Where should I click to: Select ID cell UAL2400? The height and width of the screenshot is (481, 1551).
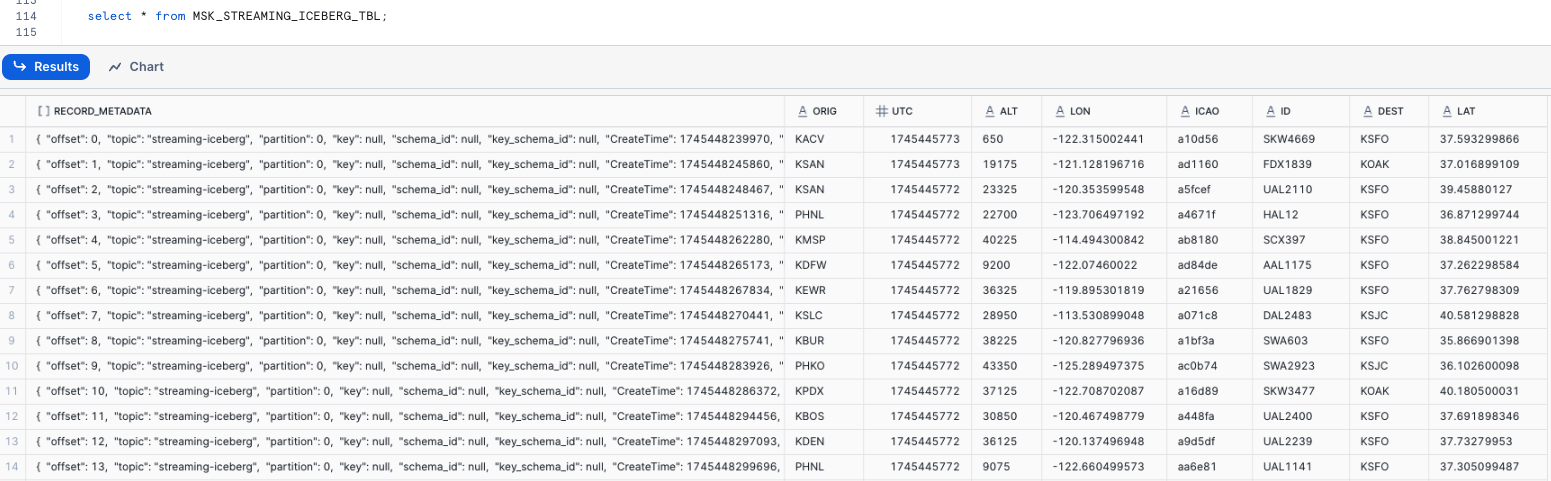[1299, 417]
